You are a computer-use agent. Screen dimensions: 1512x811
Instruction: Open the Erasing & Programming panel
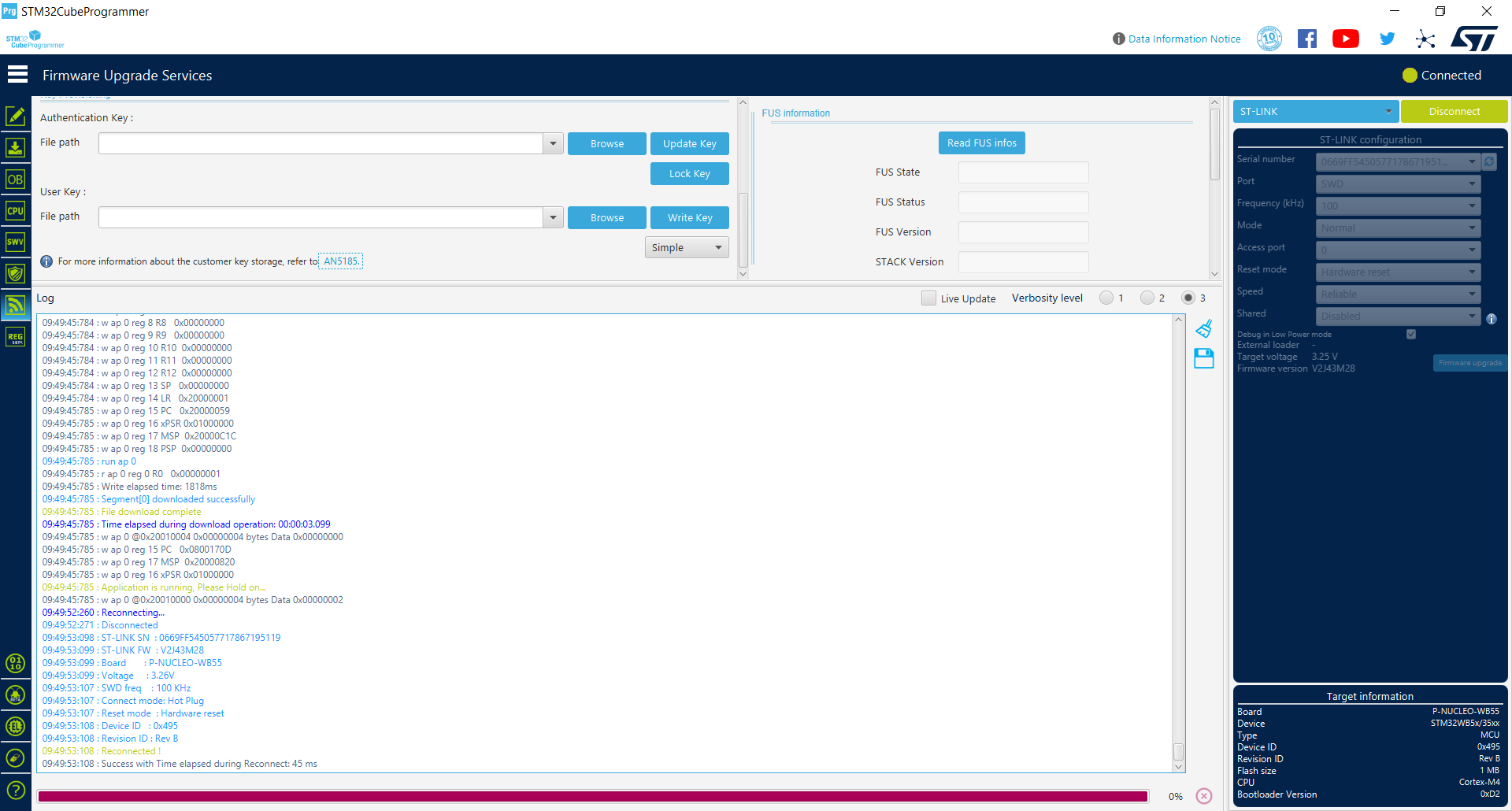point(16,147)
